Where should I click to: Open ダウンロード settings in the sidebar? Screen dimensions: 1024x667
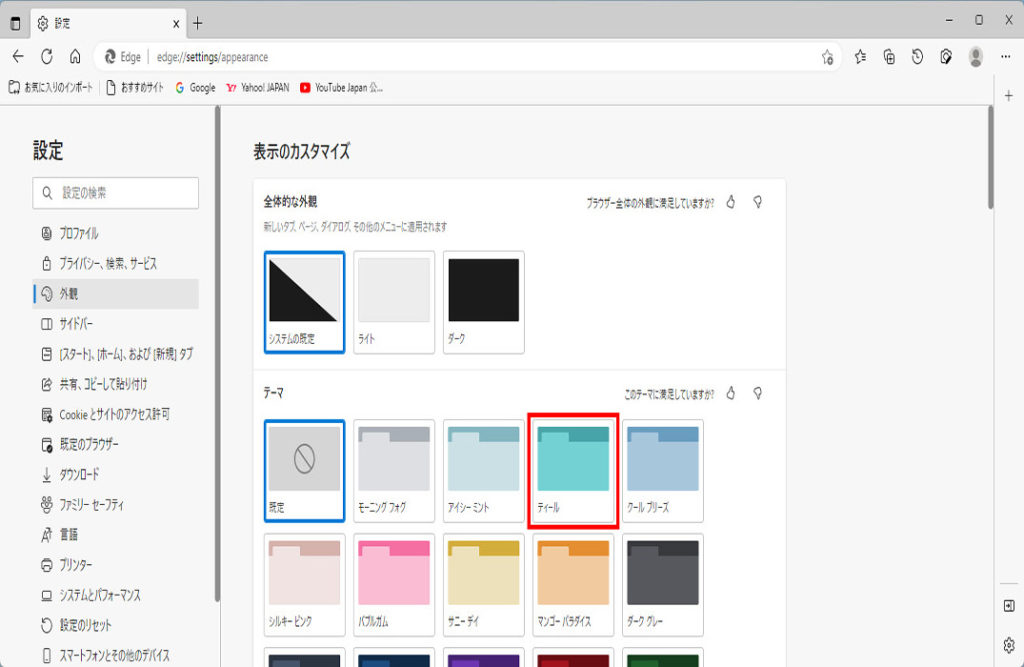coord(78,475)
